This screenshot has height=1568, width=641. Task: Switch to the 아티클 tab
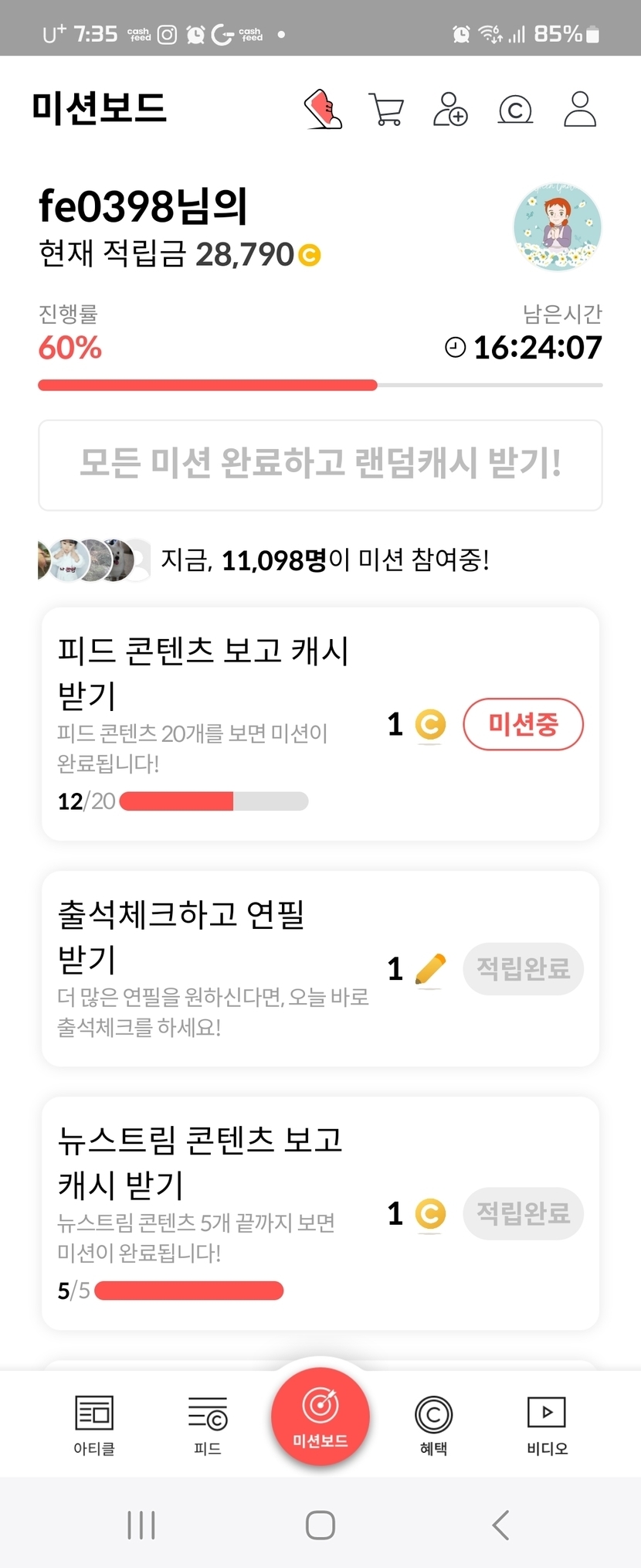point(94,1425)
